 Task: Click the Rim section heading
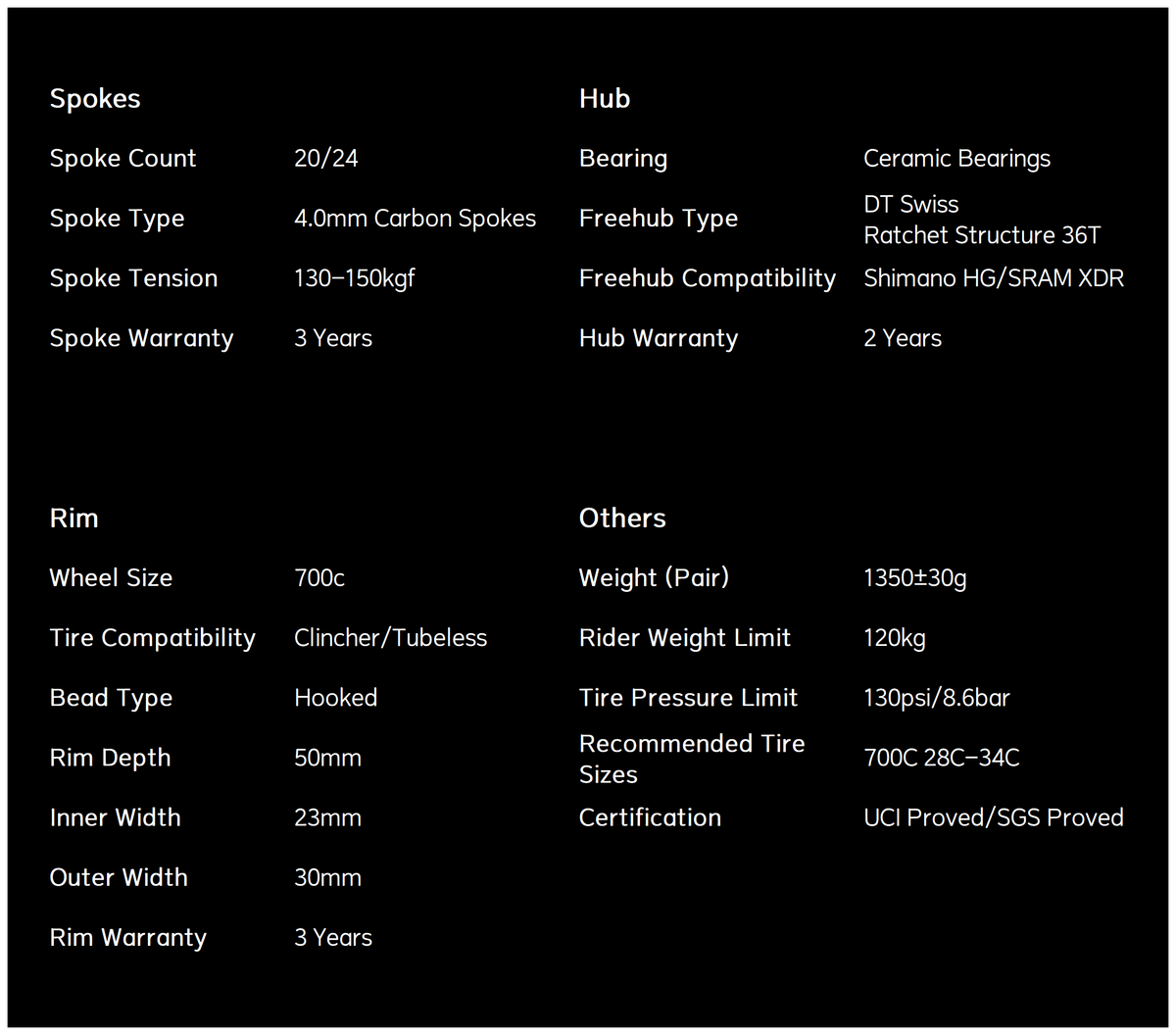[x=74, y=517]
